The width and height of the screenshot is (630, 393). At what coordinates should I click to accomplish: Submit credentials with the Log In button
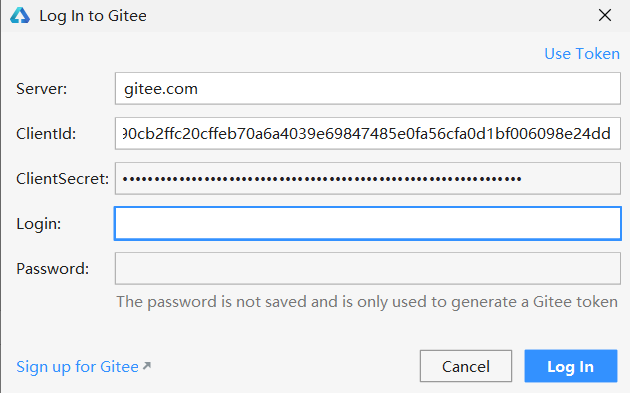pyautogui.click(x=571, y=366)
